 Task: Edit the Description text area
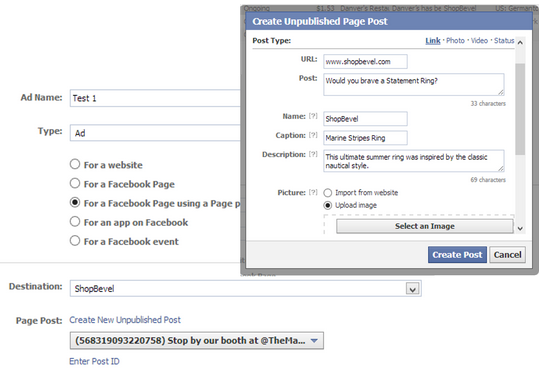point(414,161)
